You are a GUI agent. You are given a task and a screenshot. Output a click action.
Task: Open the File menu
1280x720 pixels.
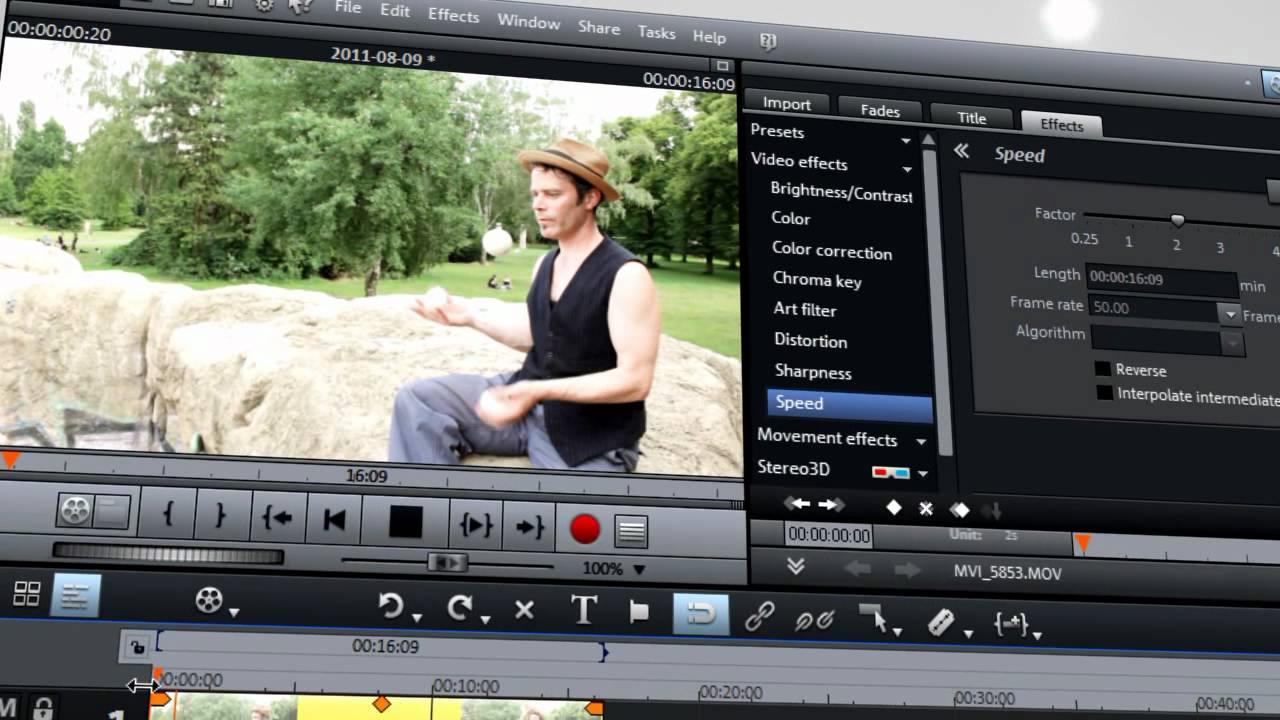[348, 7]
